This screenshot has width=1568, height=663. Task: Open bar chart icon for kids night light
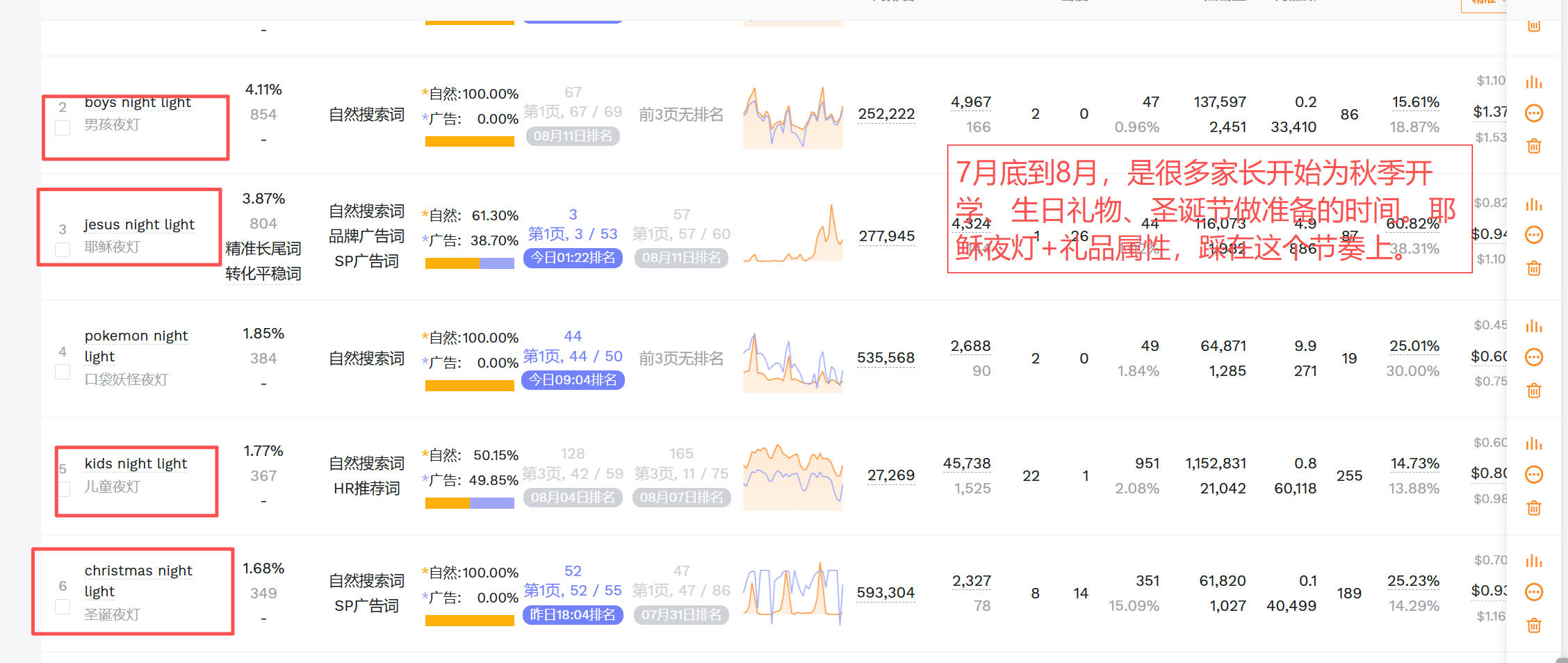point(1533,444)
